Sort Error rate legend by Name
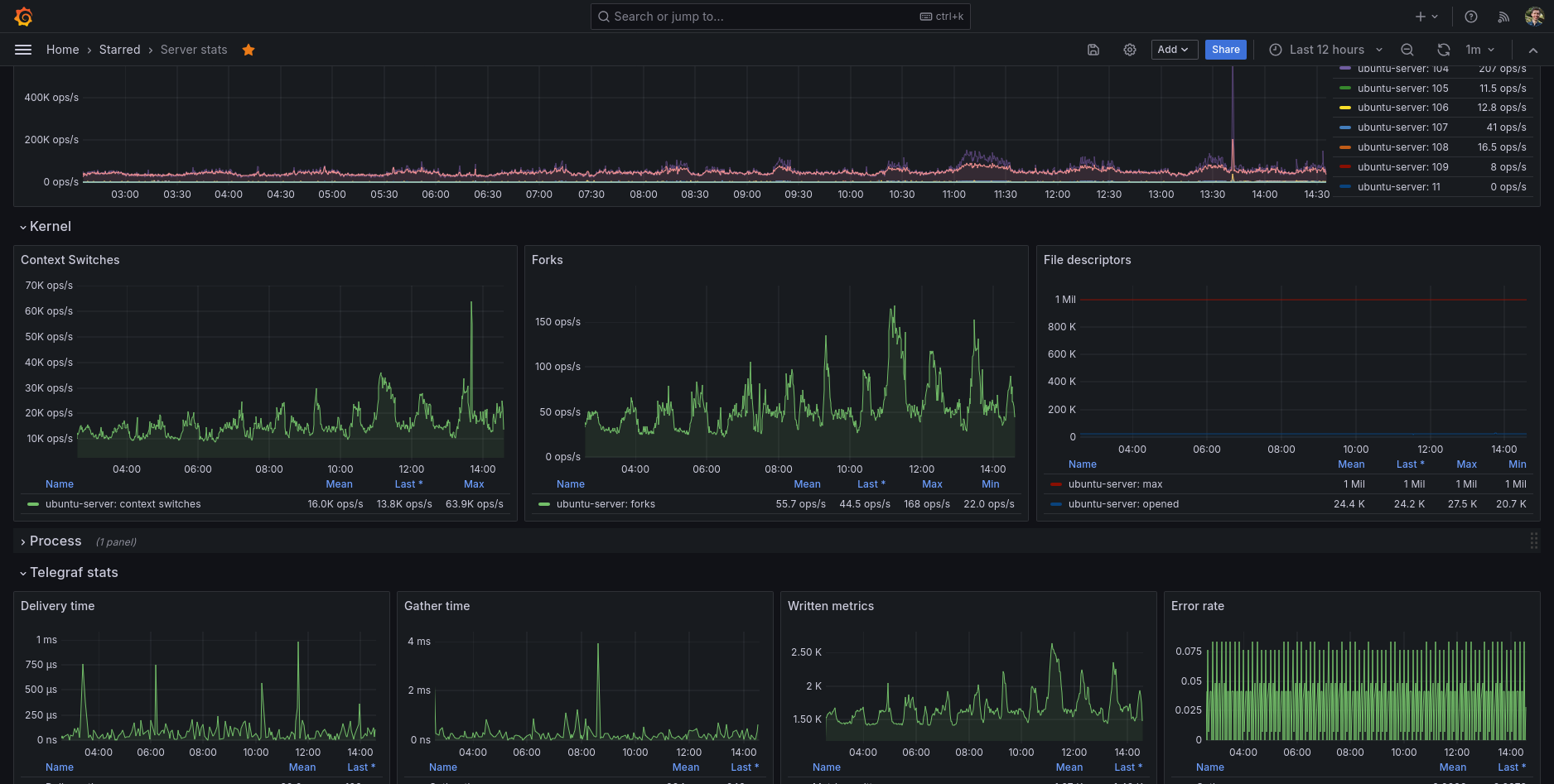This screenshot has width=1554, height=784. click(x=1210, y=767)
